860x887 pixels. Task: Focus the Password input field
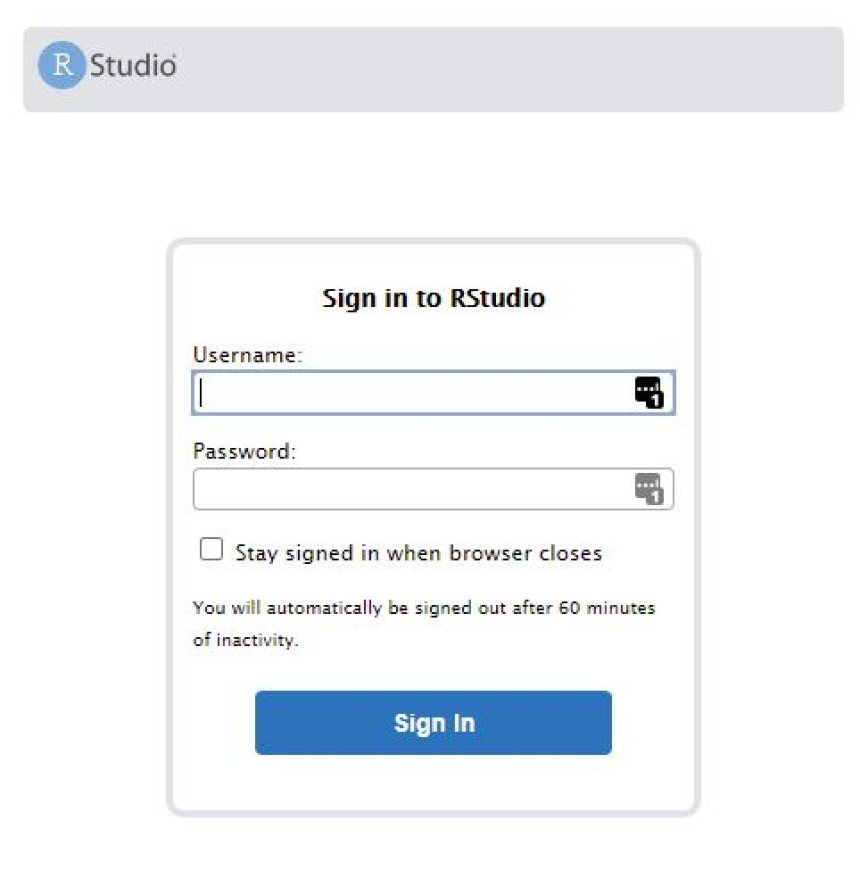[x=410, y=489]
